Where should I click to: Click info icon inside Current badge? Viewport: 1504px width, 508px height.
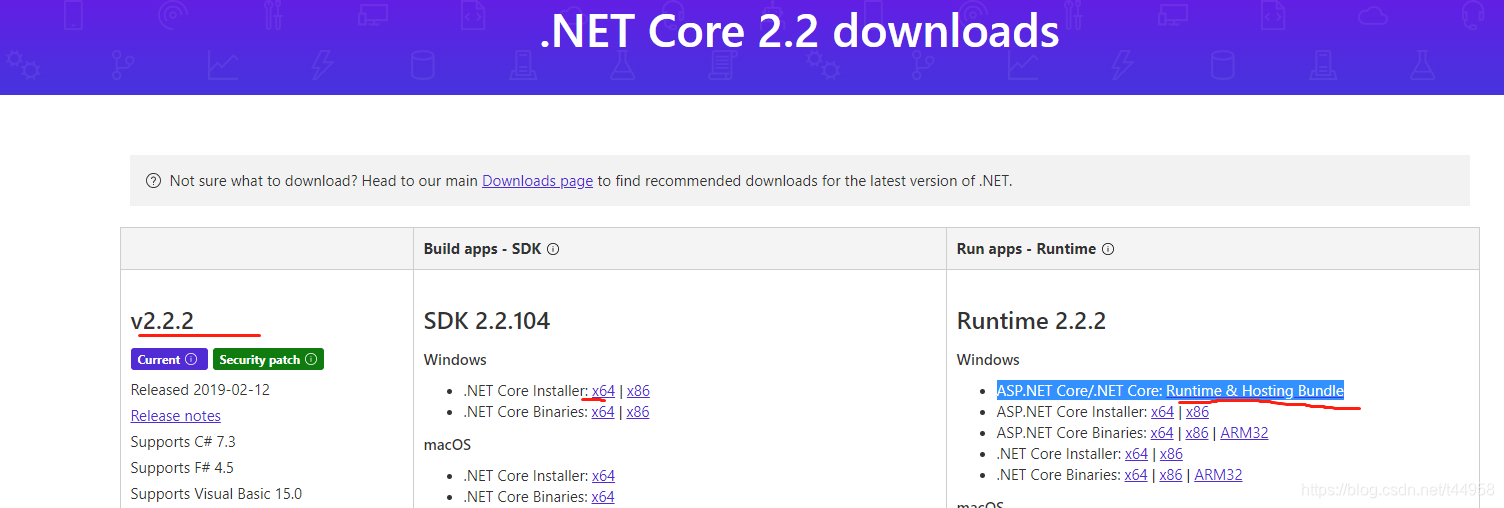[191, 359]
